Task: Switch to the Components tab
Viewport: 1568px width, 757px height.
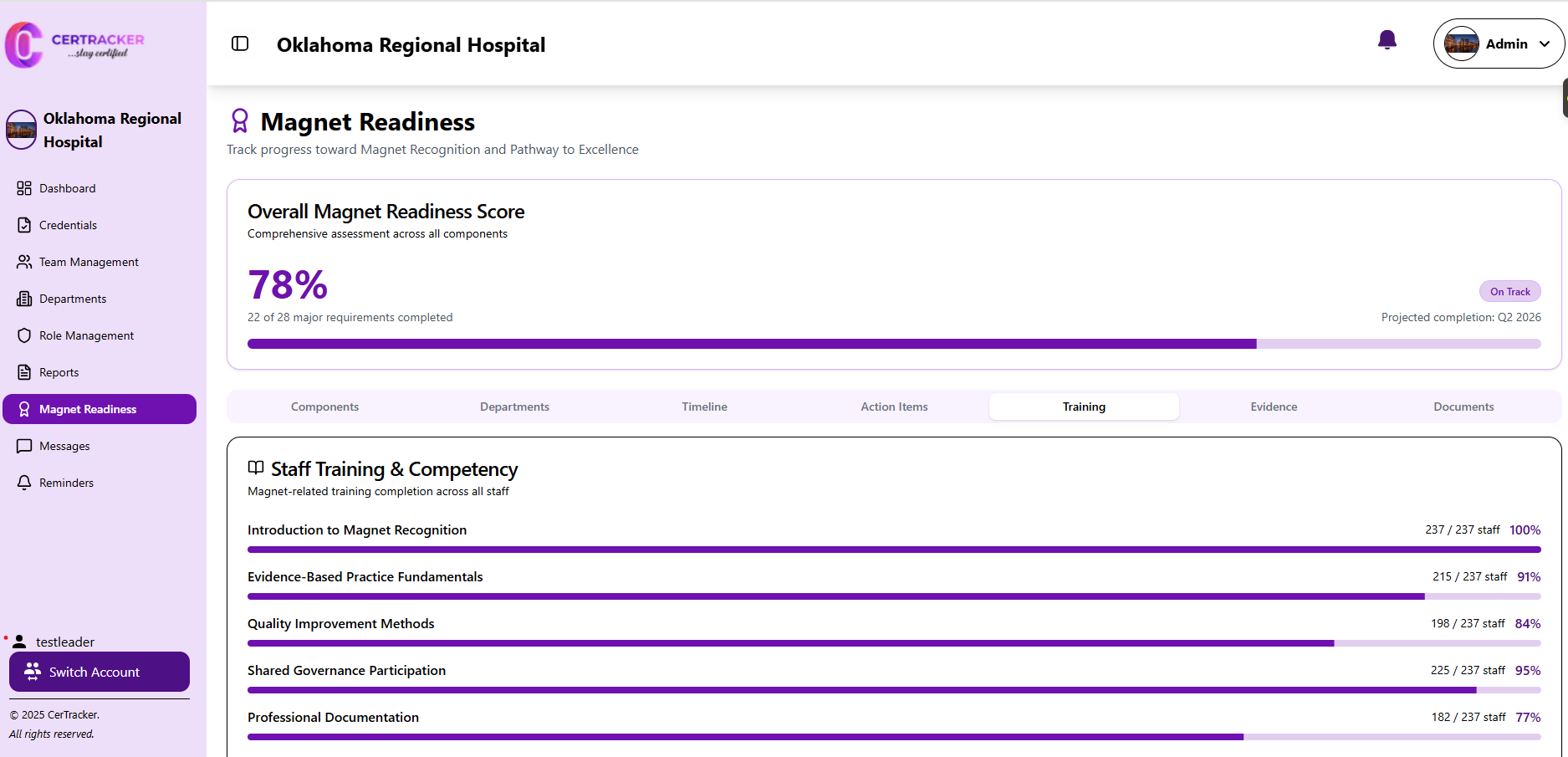Action: tap(324, 407)
